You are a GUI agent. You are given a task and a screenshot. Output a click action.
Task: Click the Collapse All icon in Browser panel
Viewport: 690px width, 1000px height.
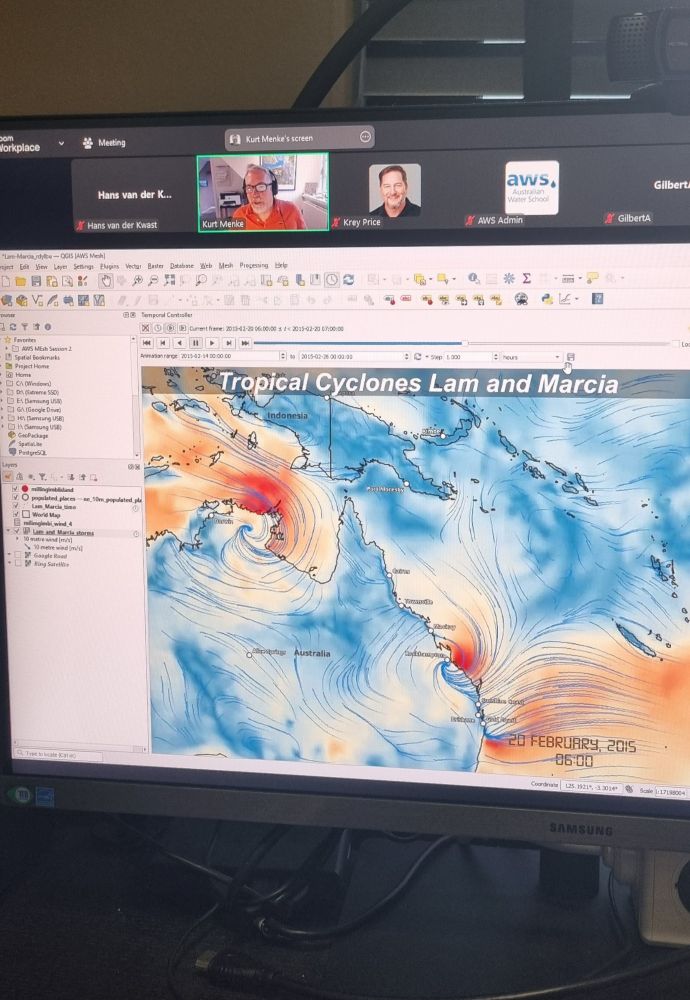point(36,327)
